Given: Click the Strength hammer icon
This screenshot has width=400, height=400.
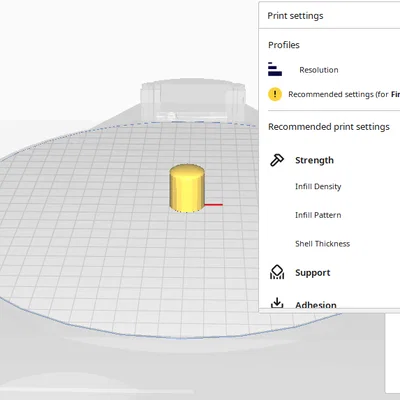Looking at the screenshot, I should 277,160.
